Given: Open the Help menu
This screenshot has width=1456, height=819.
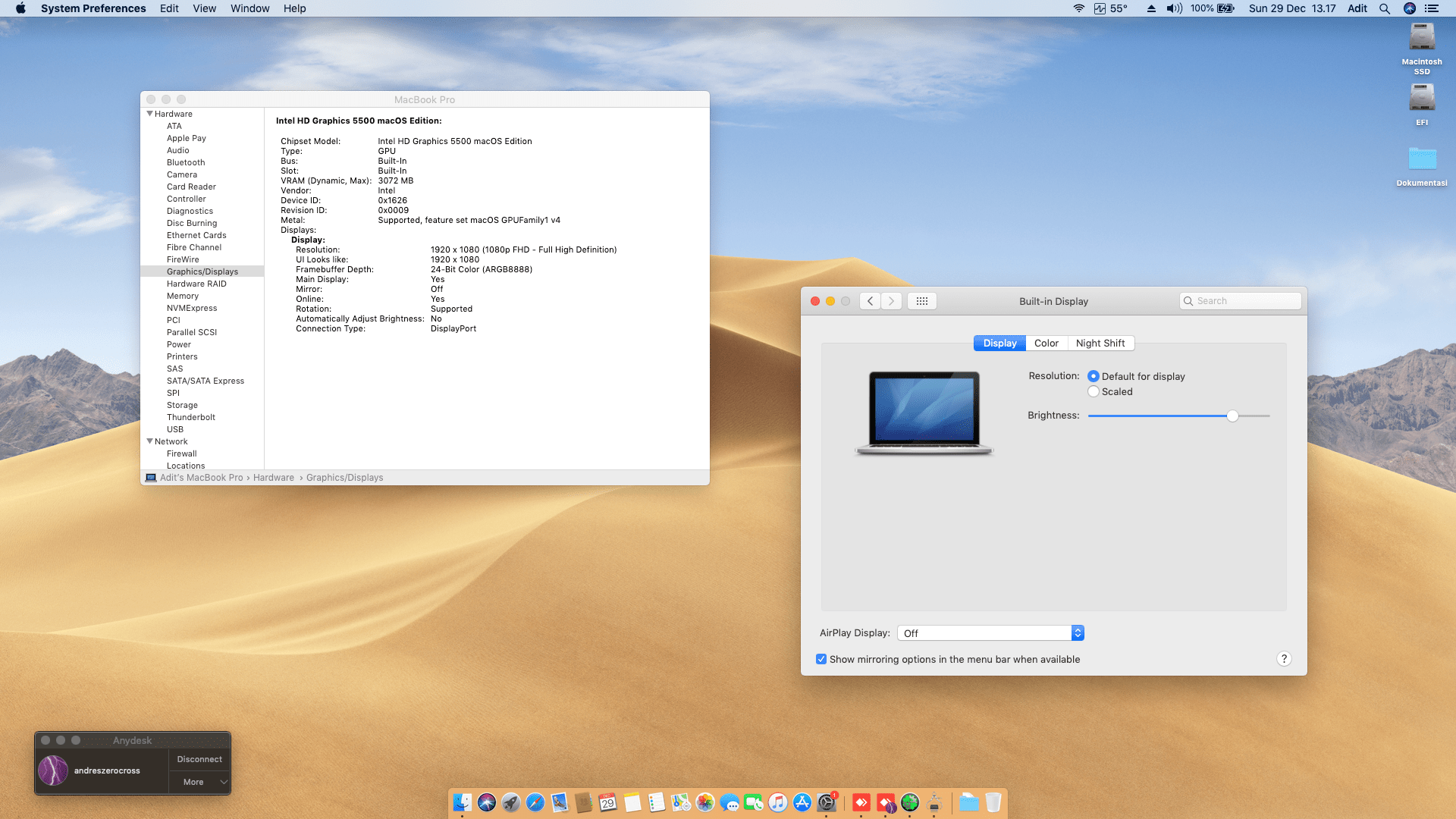Looking at the screenshot, I should (295, 8).
